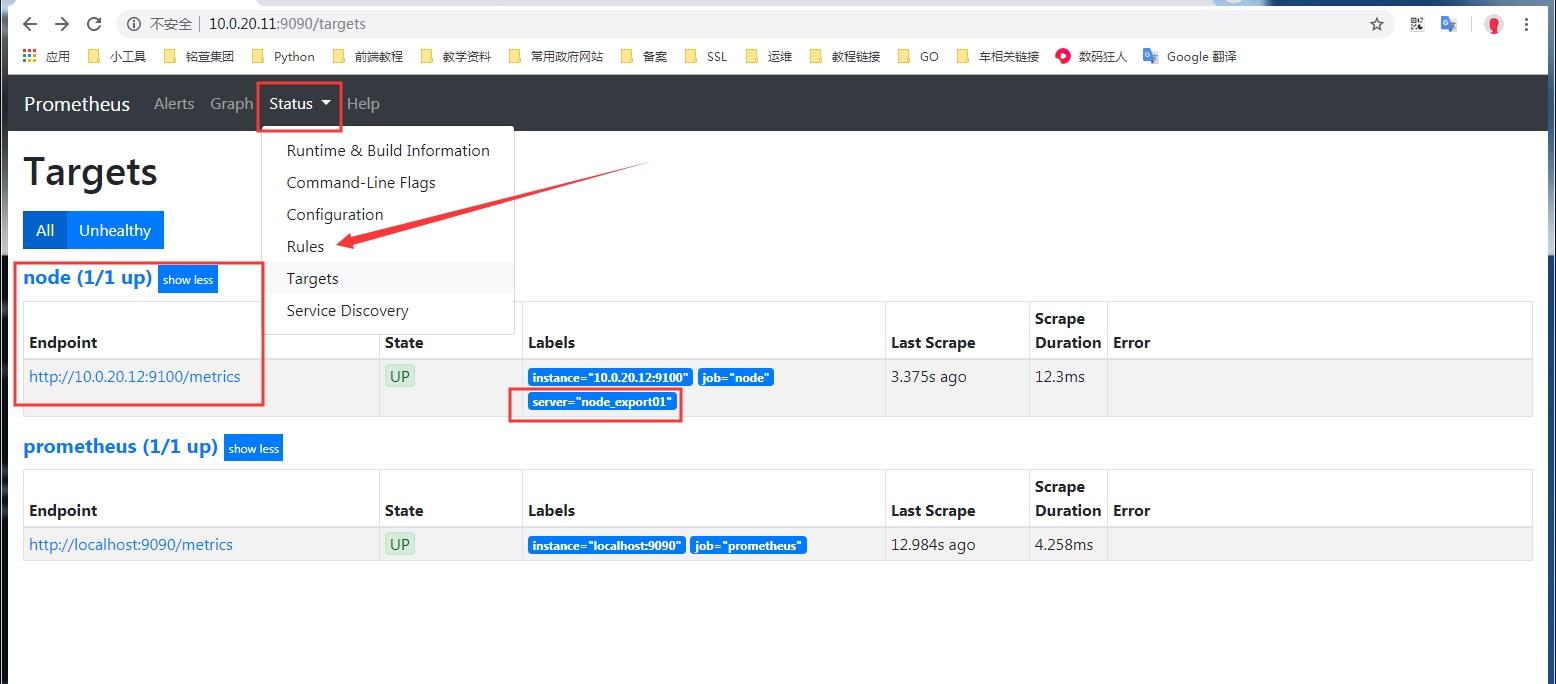This screenshot has width=1556, height=684.
Task: Click the Prometheus brand link
Action: (77, 104)
